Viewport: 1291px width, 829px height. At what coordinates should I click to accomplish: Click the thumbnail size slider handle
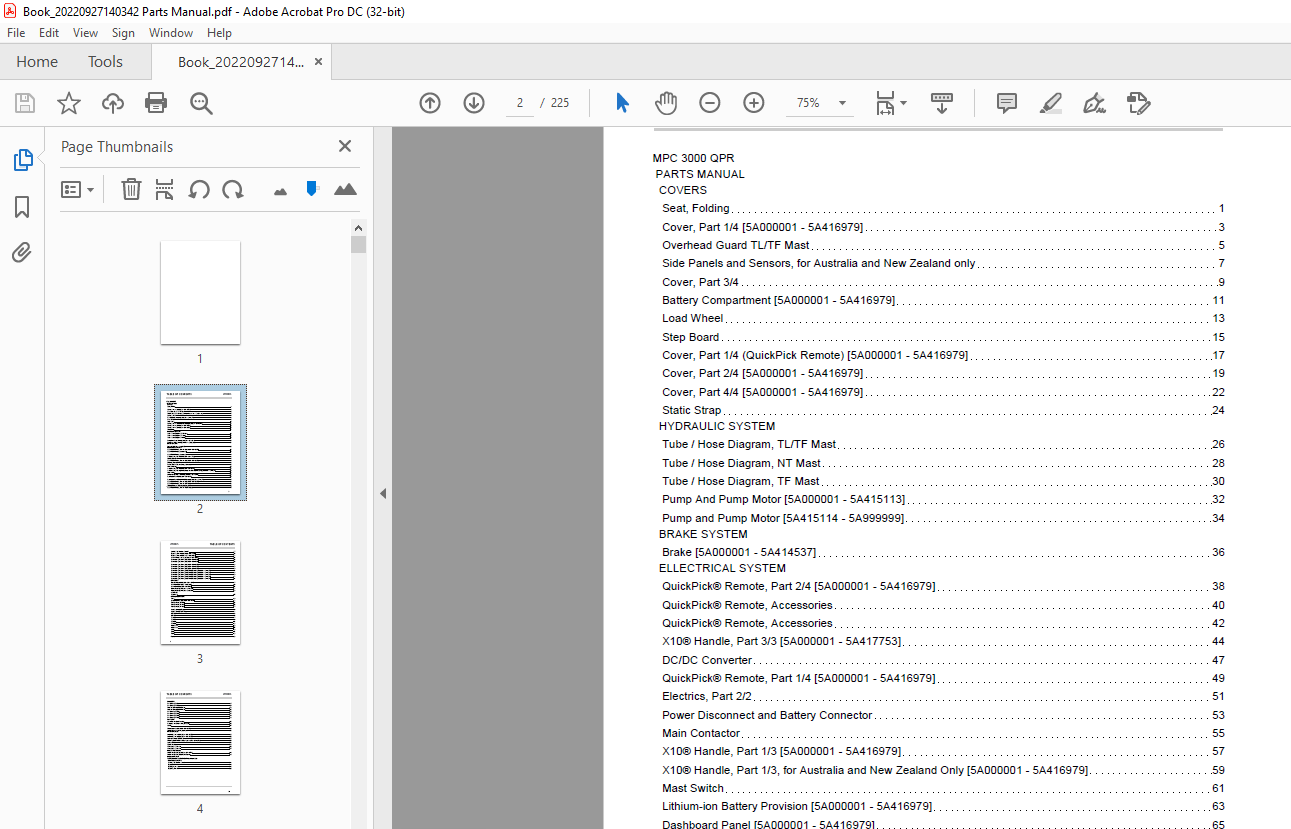[312, 188]
